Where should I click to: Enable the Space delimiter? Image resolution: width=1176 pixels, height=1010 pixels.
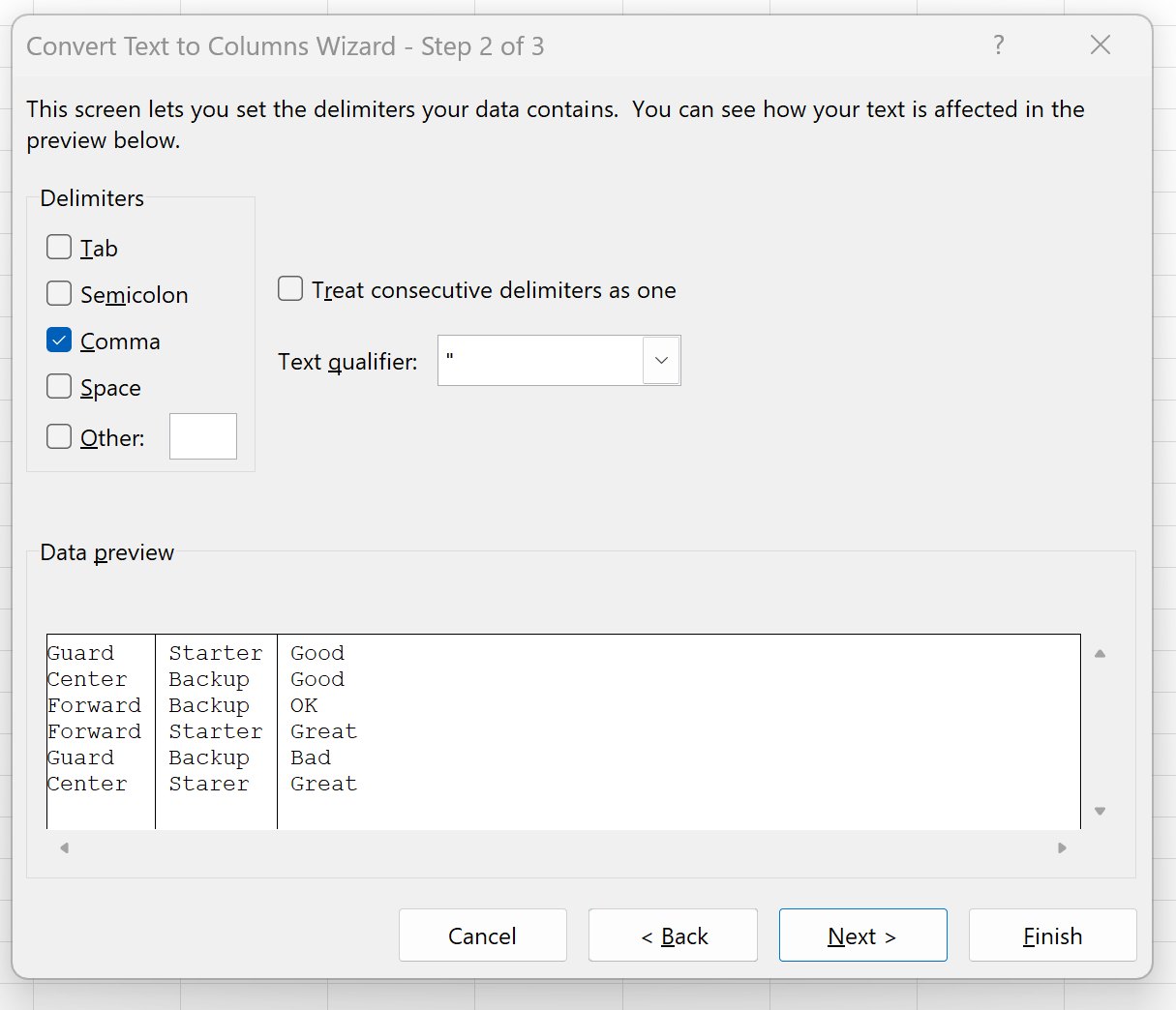tap(58, 386)
